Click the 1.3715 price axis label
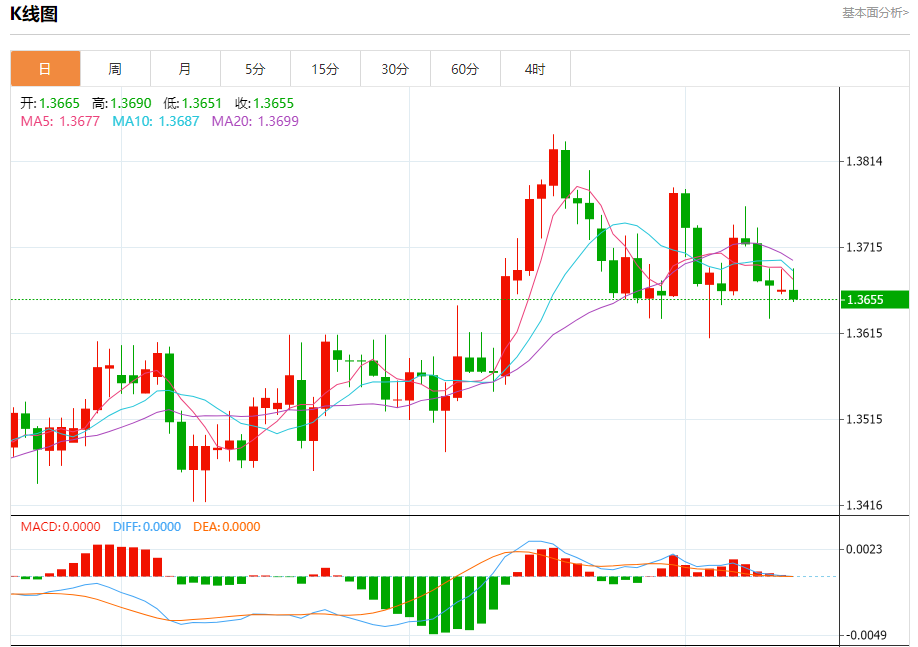This screenshot has height=647, width=918. tap(864, 247)
